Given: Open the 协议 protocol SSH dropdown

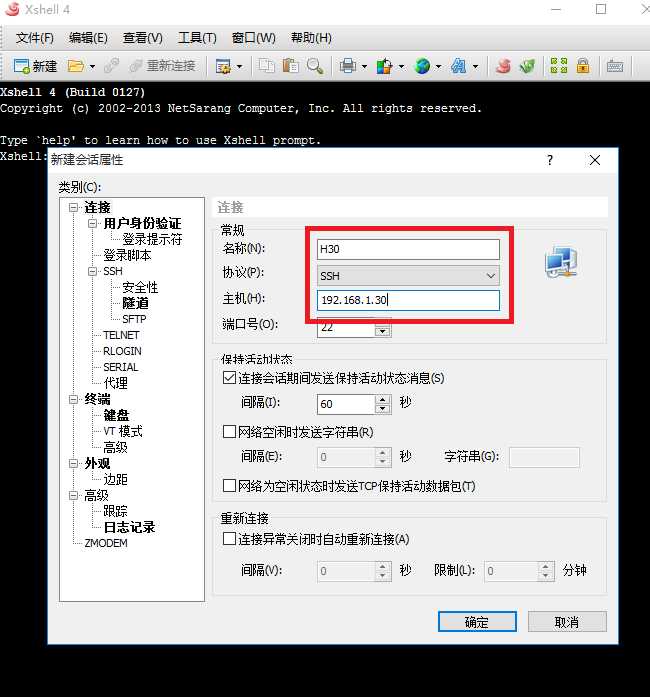Looking at the screenshot, I should point(408,276).
